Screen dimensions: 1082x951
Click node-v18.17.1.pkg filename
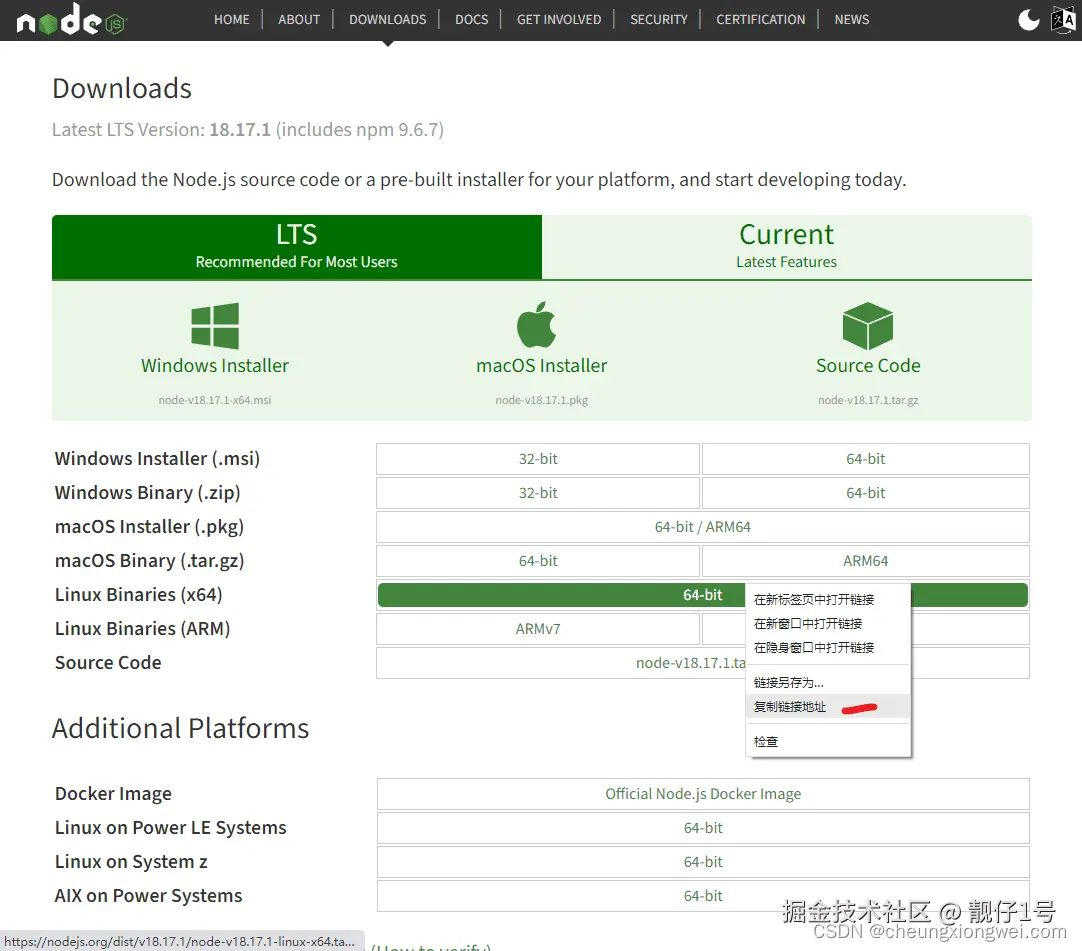tap(542, 400)
